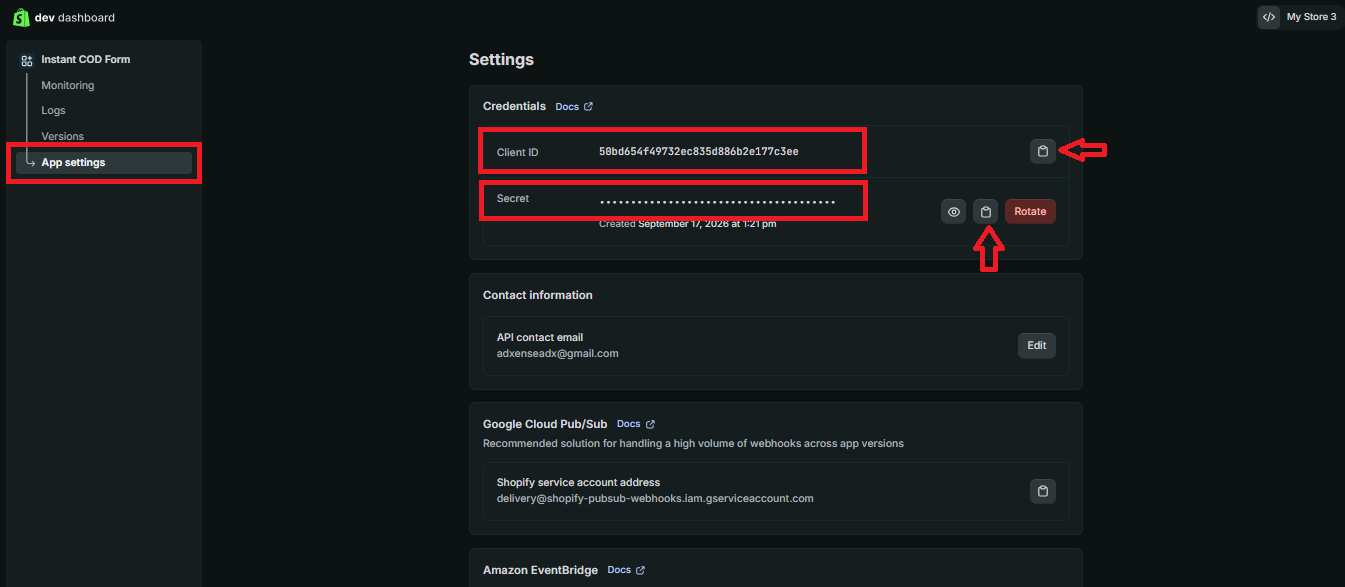This screenshot has height=587, width=1345.
Task: Click the adxenseadx@gmail.com email text
Action: 558,353
